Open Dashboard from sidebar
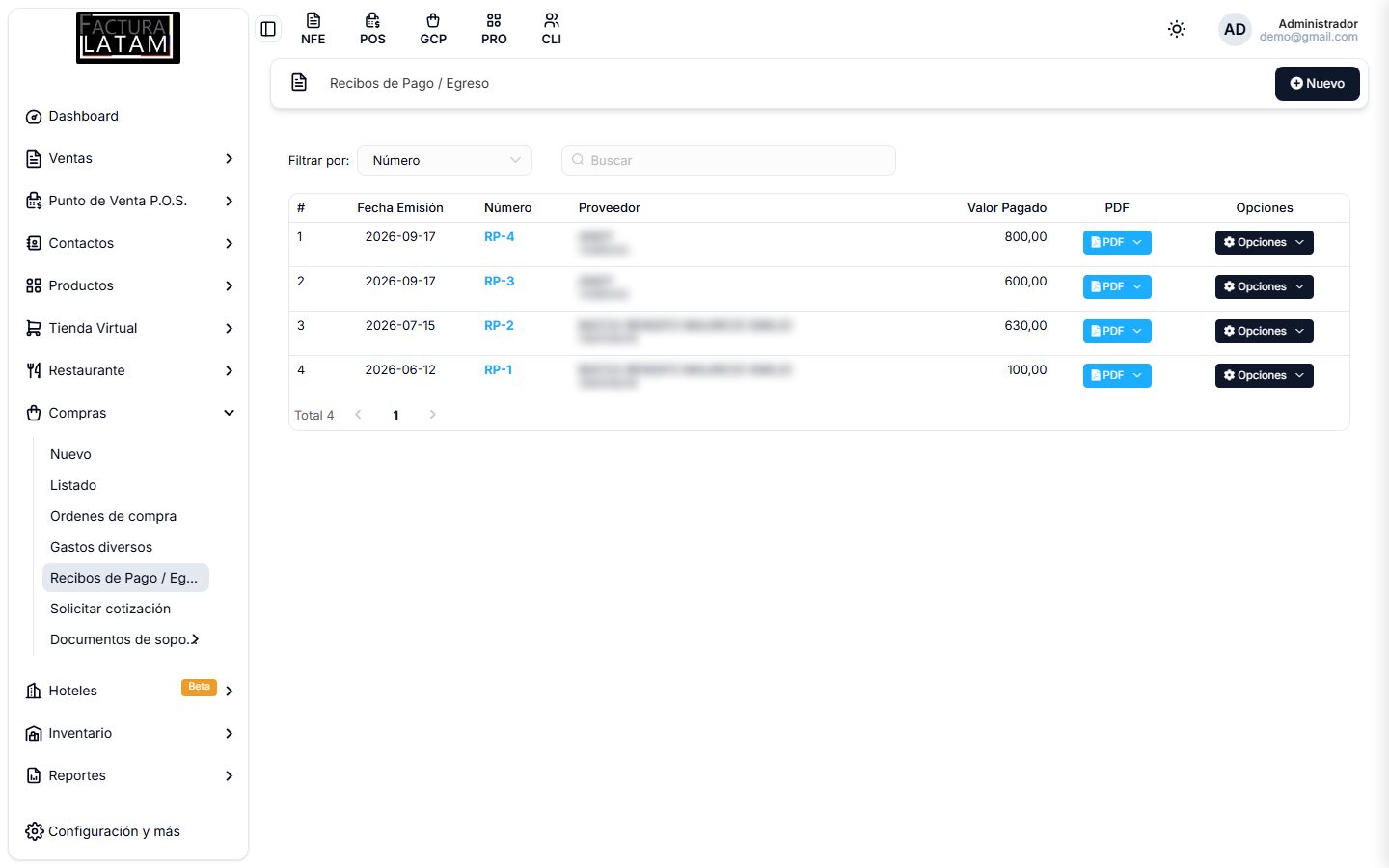This screenshot has height=868, width=1389. (128, 116)
